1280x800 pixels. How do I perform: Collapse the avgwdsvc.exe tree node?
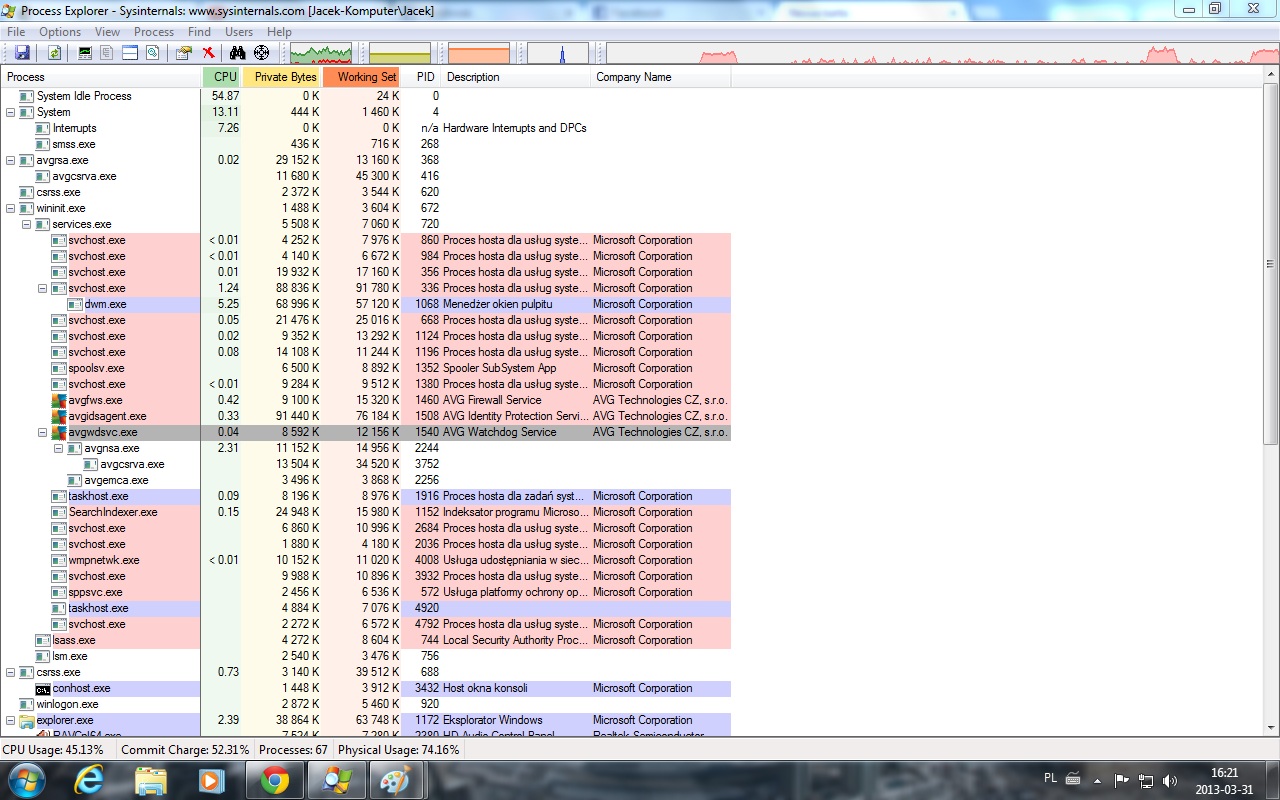(43, 432)
